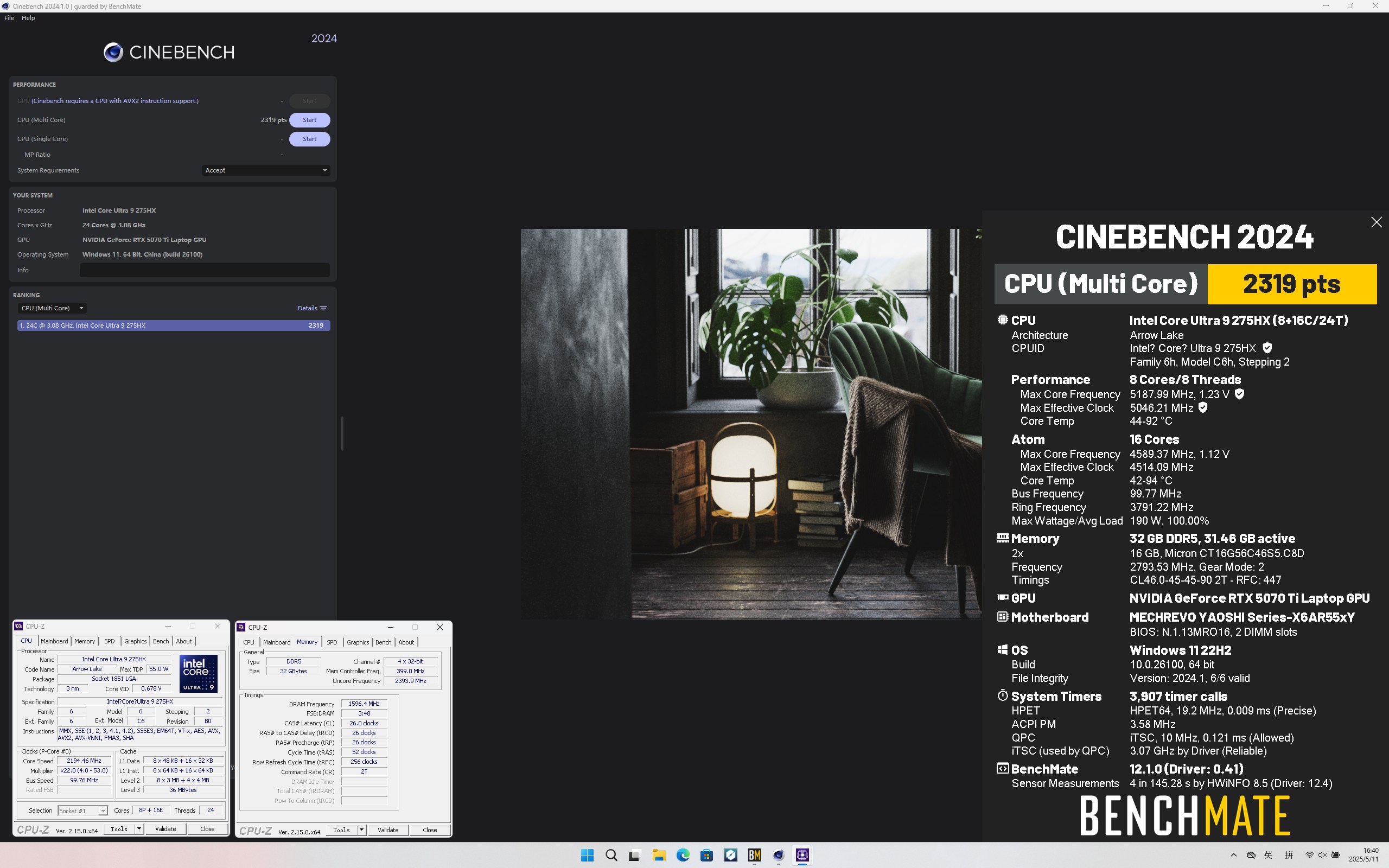
Task: Click DRAM Frequency value 1596.4 MHz
Action: (364, 704)
